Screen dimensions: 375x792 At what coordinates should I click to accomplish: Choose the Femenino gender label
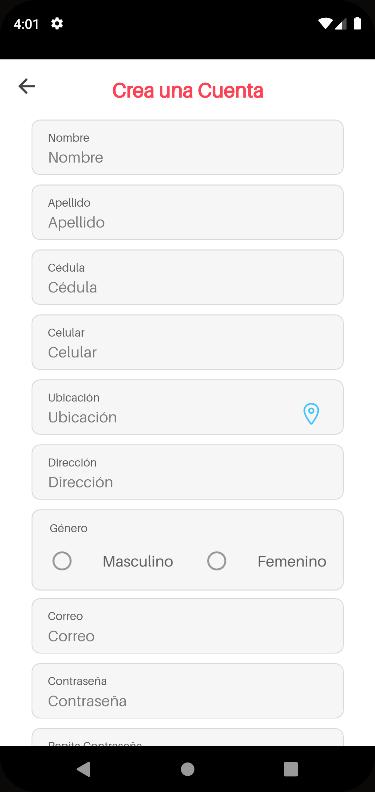click(292, 562)
